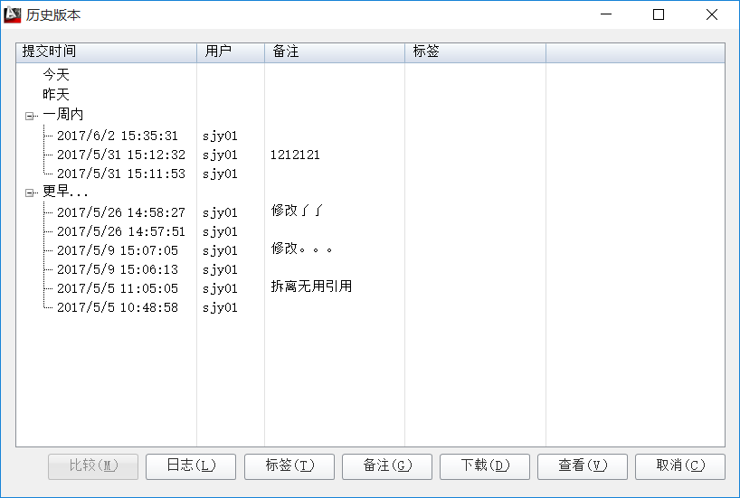Sort by 提交时间 column header

[106, 52]
